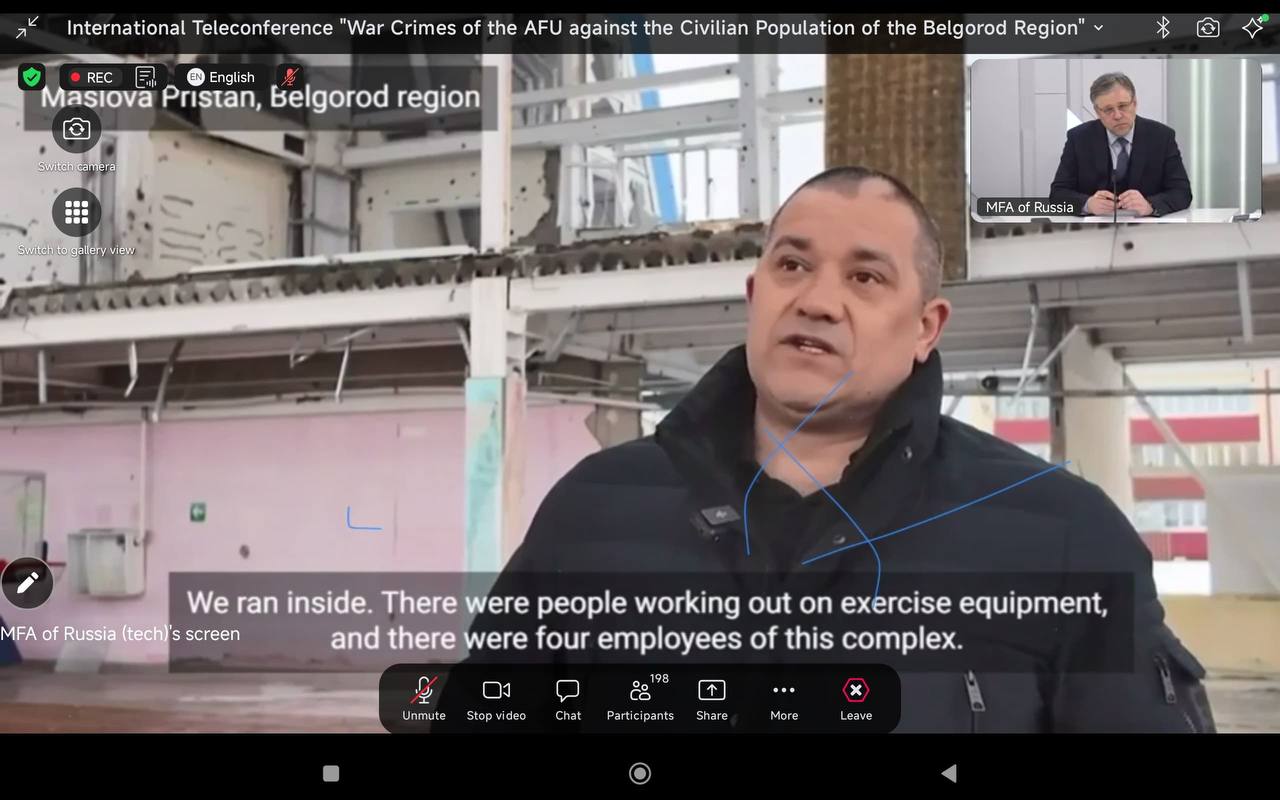Tap the red muted microphone indicator
1280x800 pixels.
tap(290, 77)
